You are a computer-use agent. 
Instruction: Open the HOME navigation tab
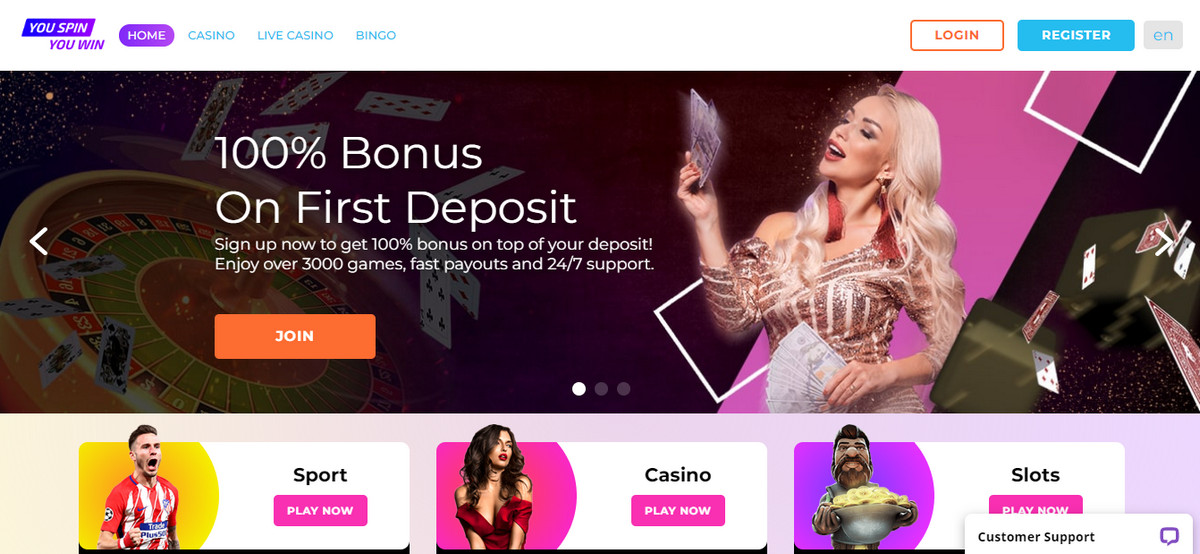147,35
